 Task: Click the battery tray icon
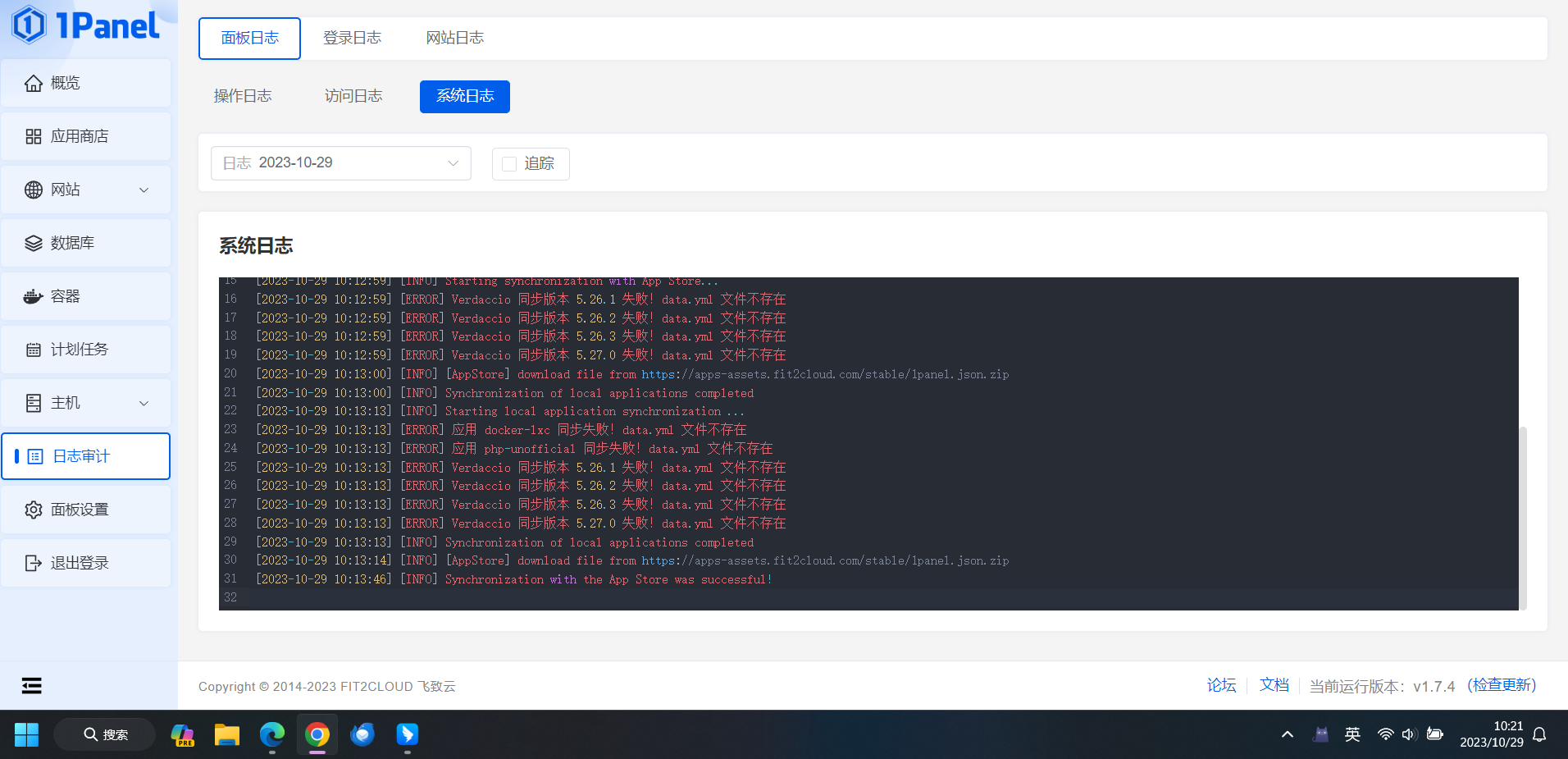pyautogui.click(x=1435, y=734)
